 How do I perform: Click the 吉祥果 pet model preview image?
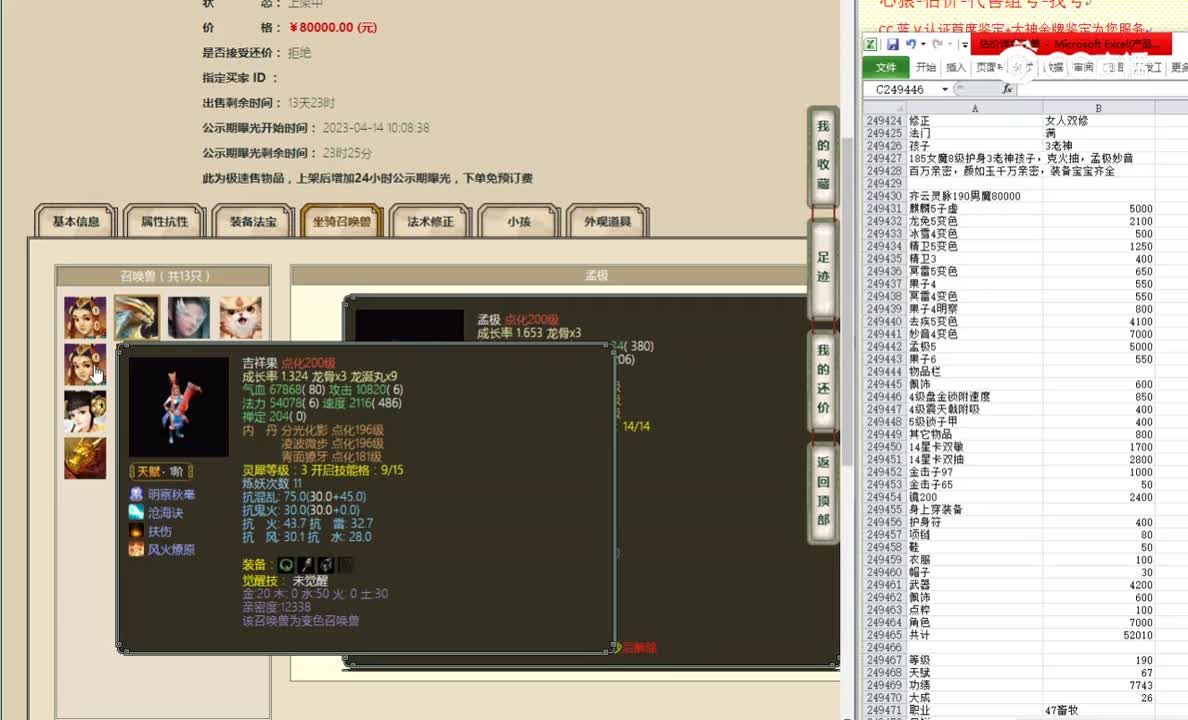click(179, 407)
